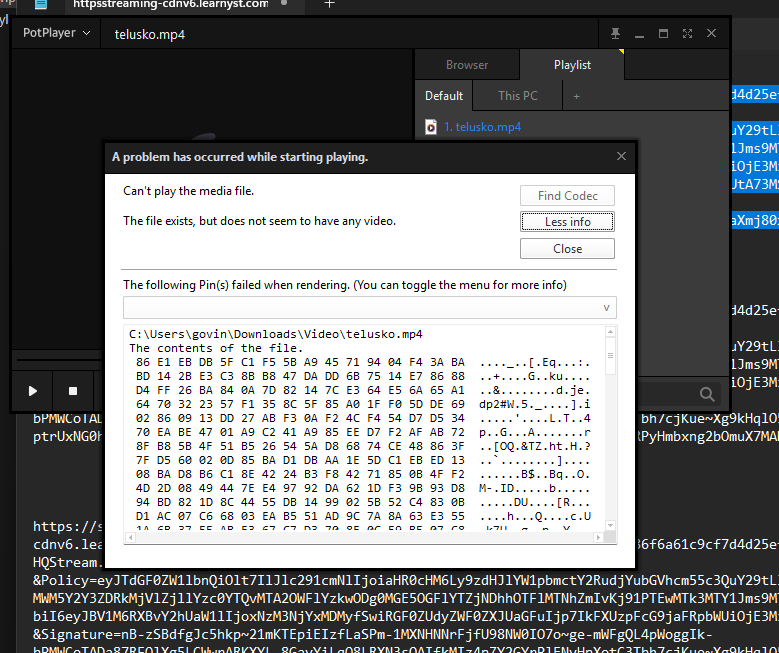
Task: Open new tab with plus in editor
Action: click(x=329, y=4)
